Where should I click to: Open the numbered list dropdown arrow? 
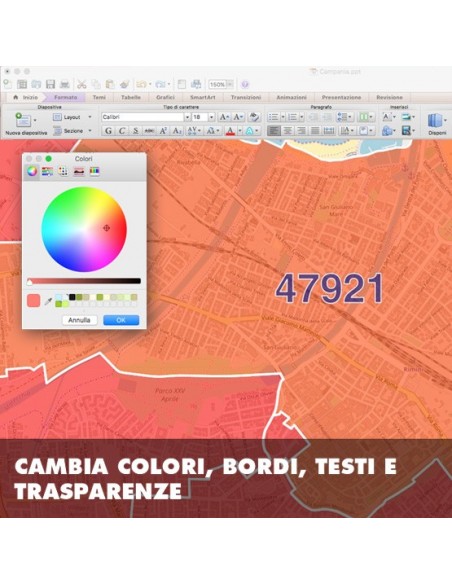coord(302,117)
